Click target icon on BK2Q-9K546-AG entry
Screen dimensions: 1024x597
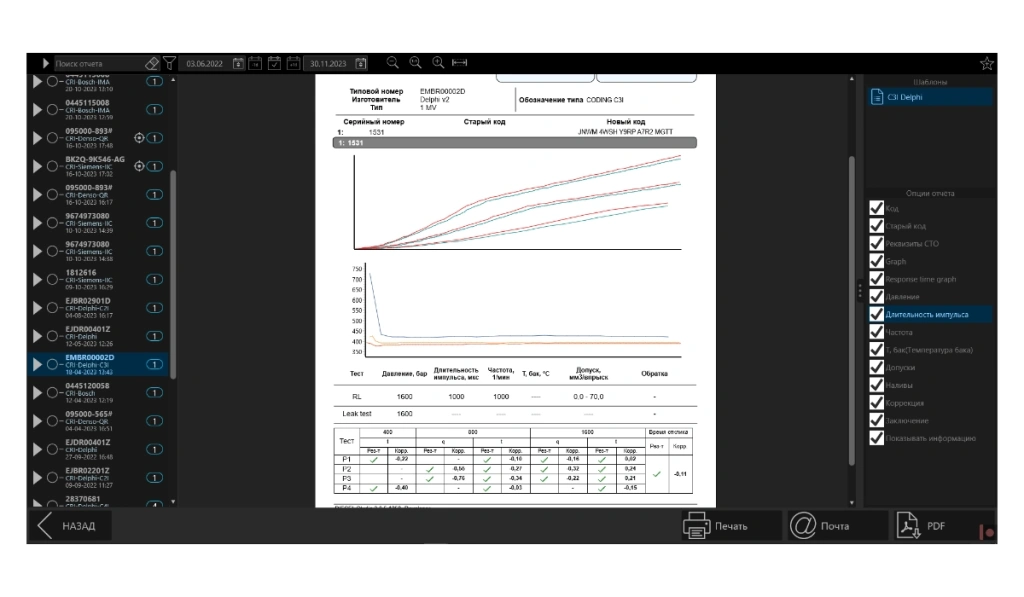point(139,166)
